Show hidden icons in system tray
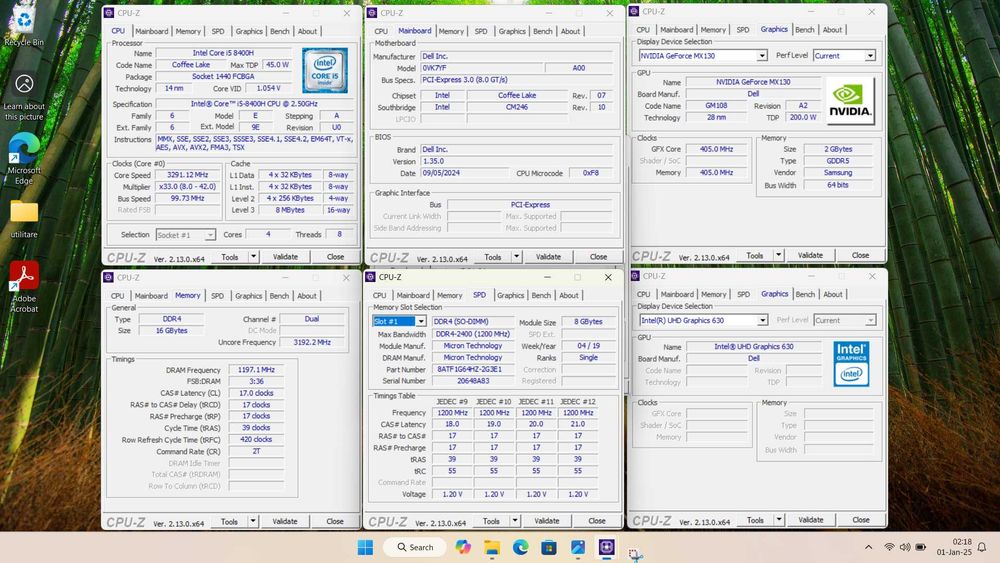1000x563 pixels. [x=868, y=547]
